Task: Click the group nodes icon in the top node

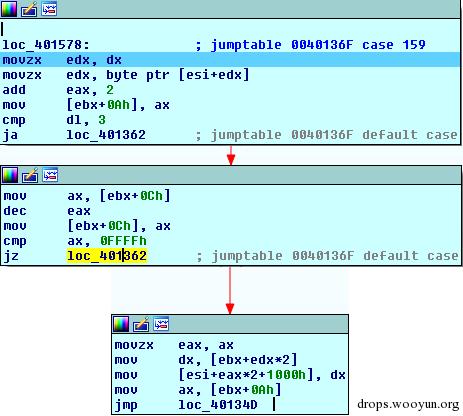Action: (49, 9)
